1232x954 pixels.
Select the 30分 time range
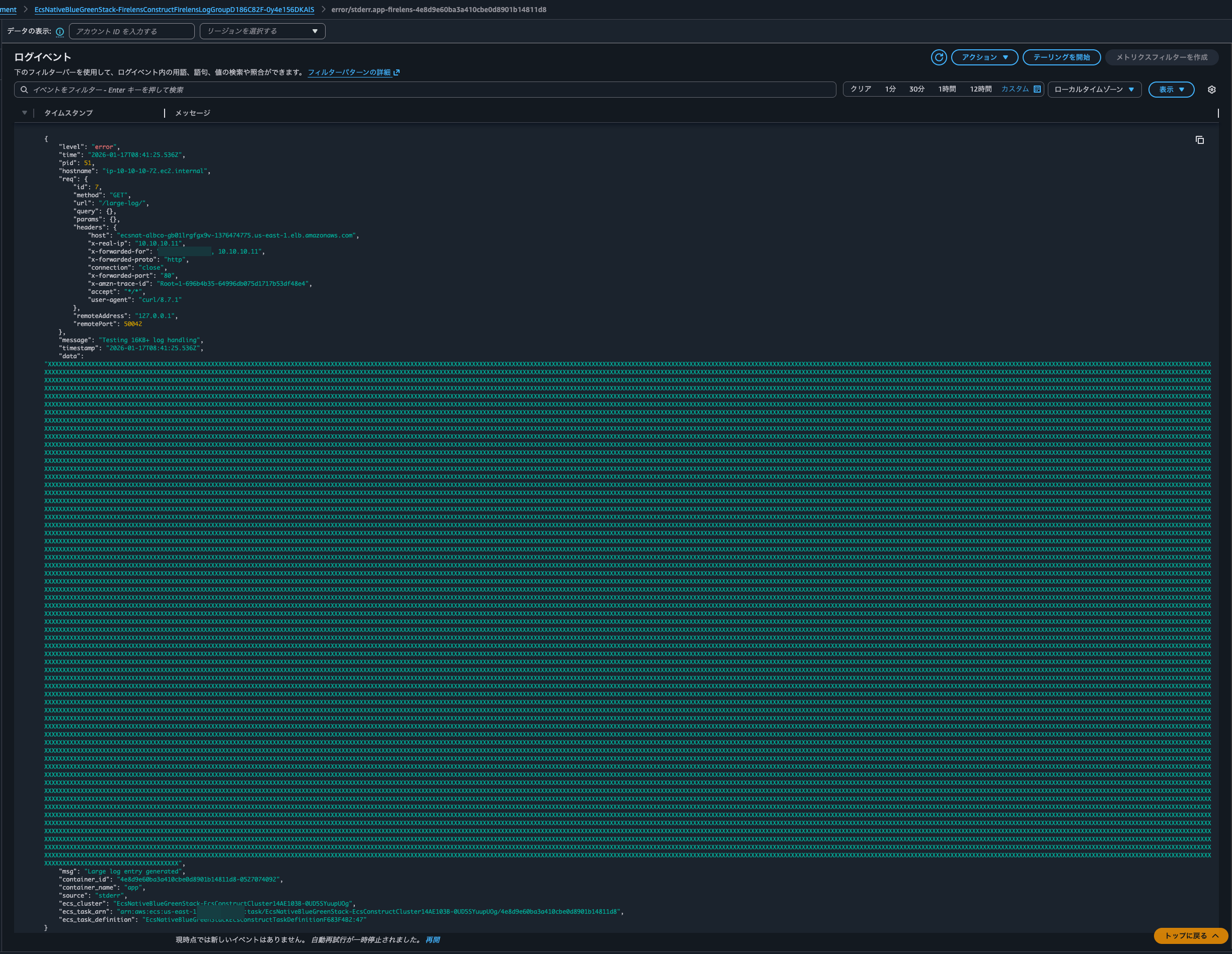coord(916,89)
